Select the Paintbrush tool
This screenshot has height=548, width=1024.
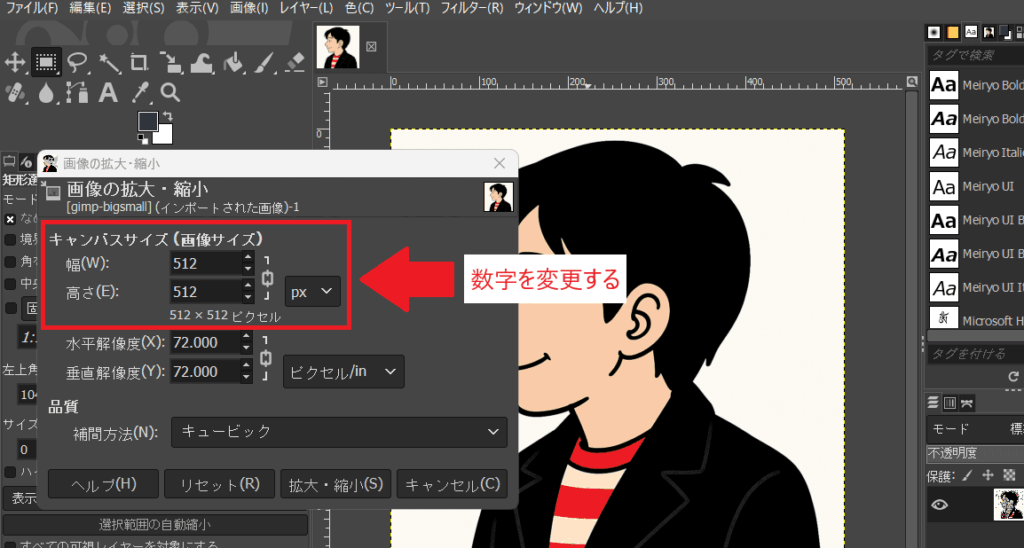click(x=264, y=63)
